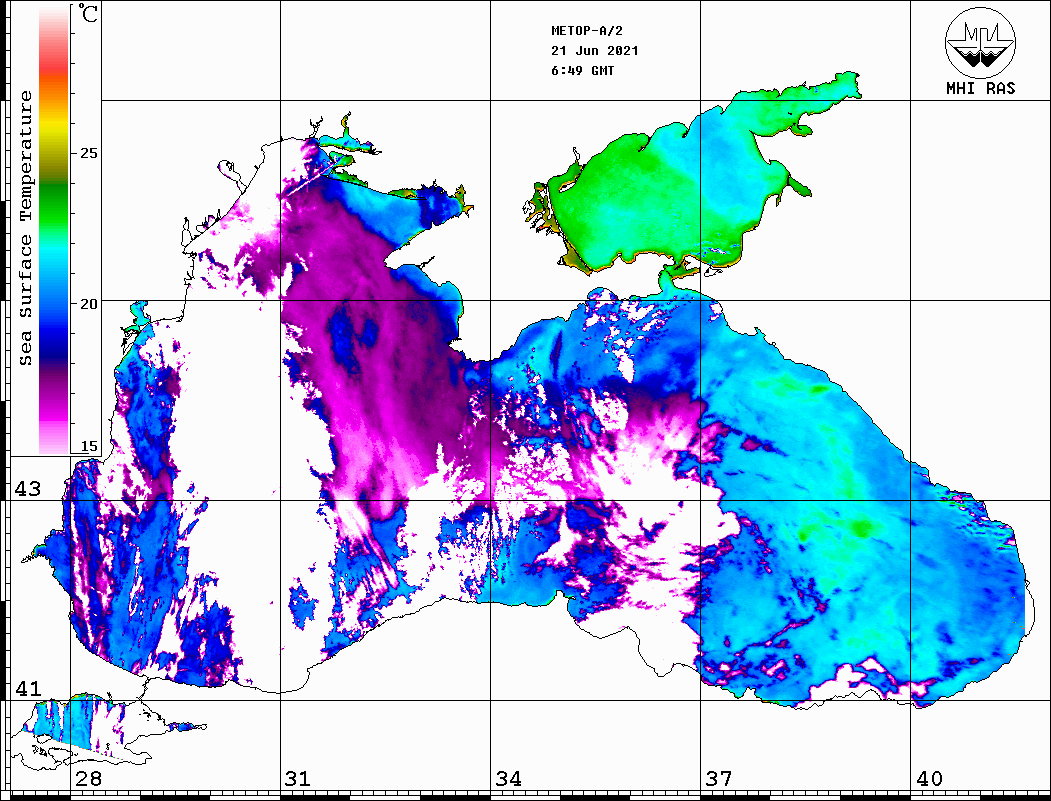Click the '21 Jun 2021' date text
This screenshot has height=801, width=1051.
(x=595, y=51)
